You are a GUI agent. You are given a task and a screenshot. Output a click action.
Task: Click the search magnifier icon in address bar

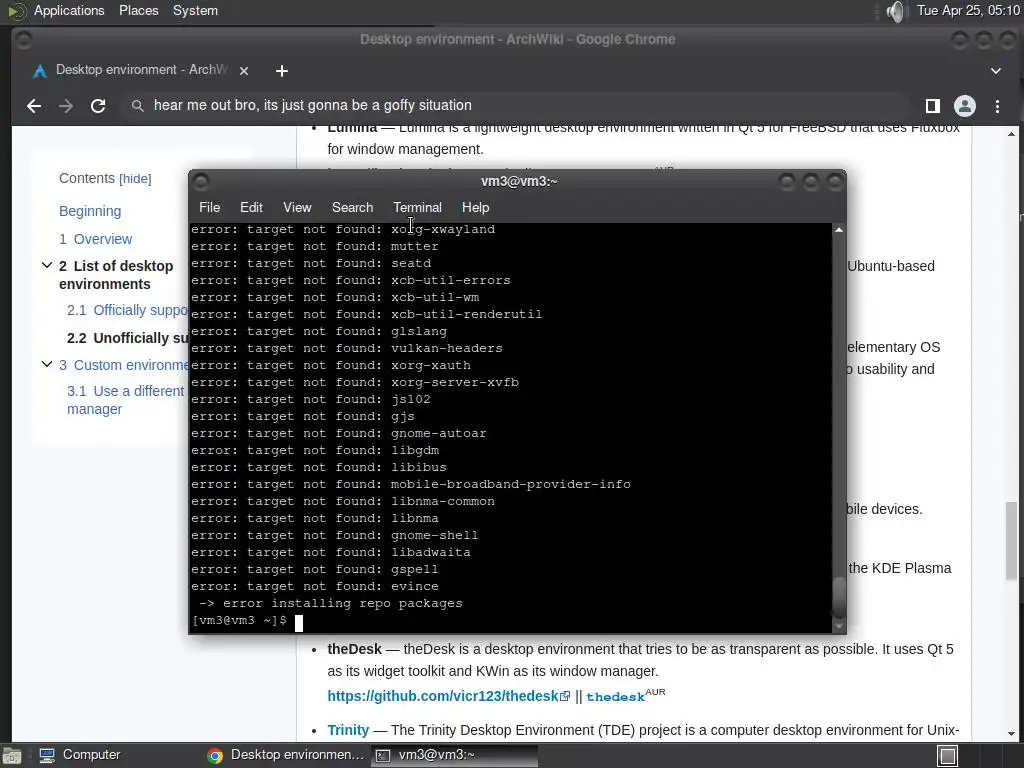pyautogui.click(x=137, y=106)
